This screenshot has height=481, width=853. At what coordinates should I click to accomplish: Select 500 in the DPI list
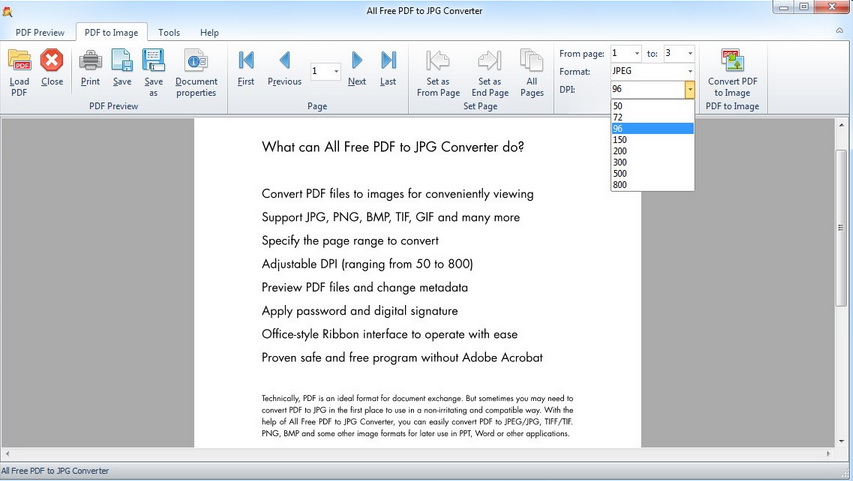click(652, 174)
